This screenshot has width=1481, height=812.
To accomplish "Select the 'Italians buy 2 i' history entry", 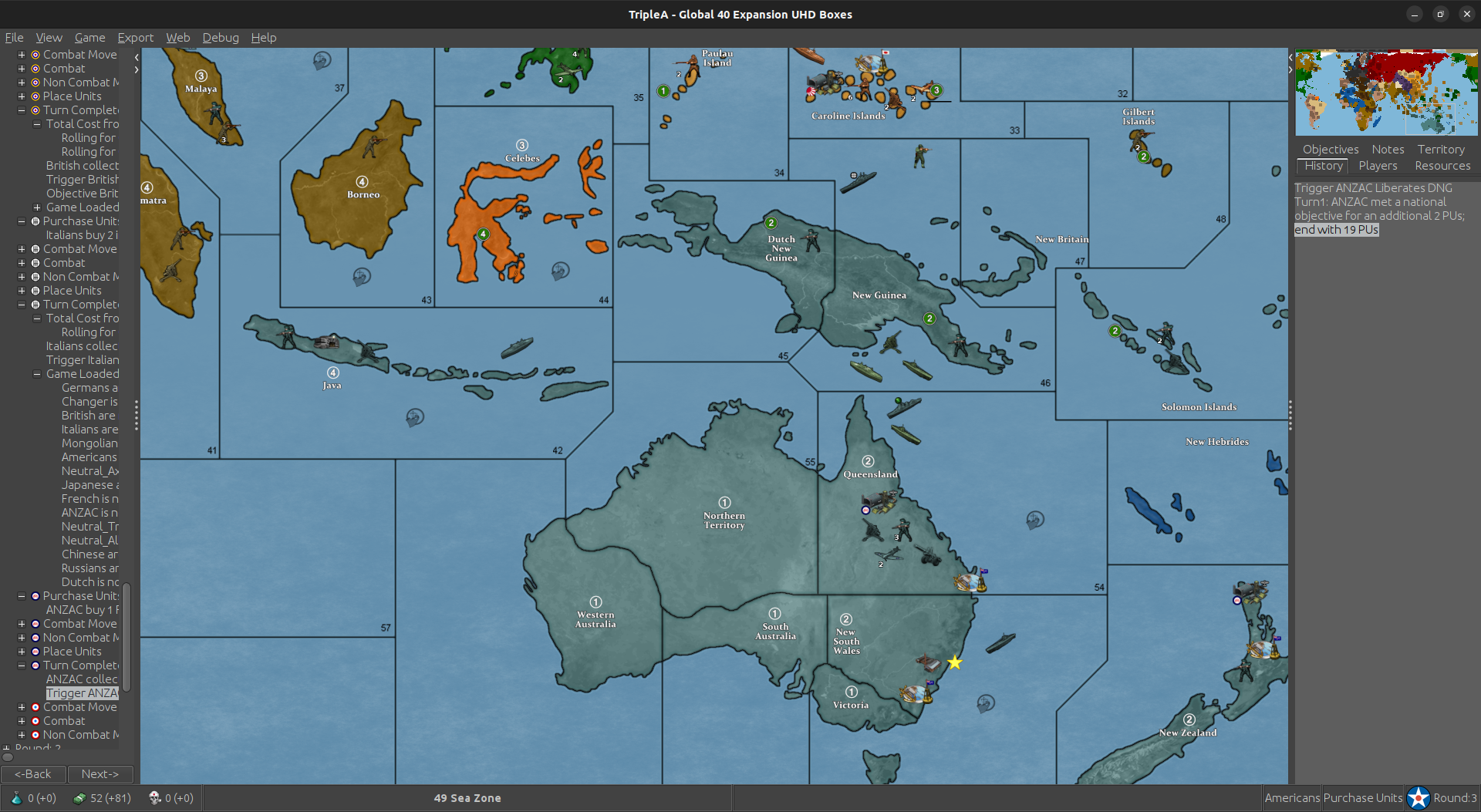I will [x=82, y=235].
